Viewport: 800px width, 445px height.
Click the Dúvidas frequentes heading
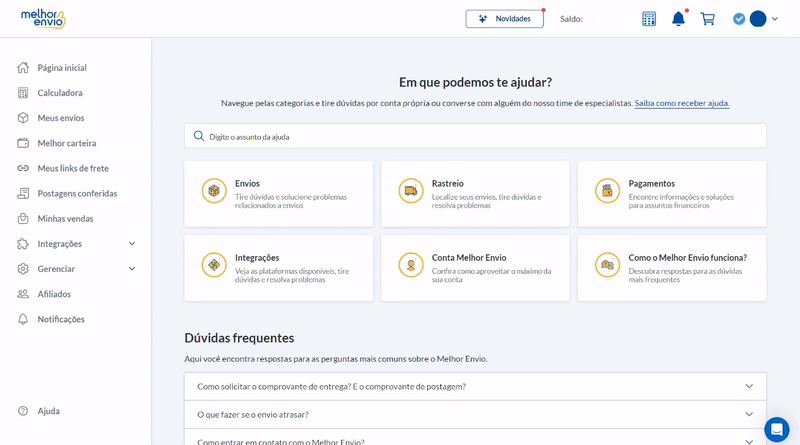(239, 338)
